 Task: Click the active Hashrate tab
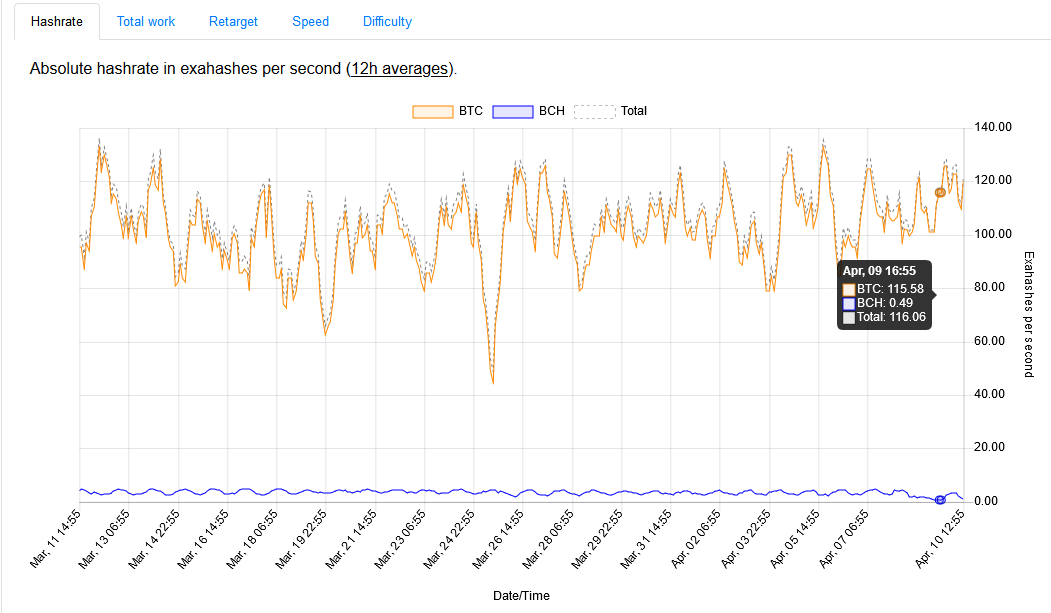pyautogui.click(x=57, y=21)
